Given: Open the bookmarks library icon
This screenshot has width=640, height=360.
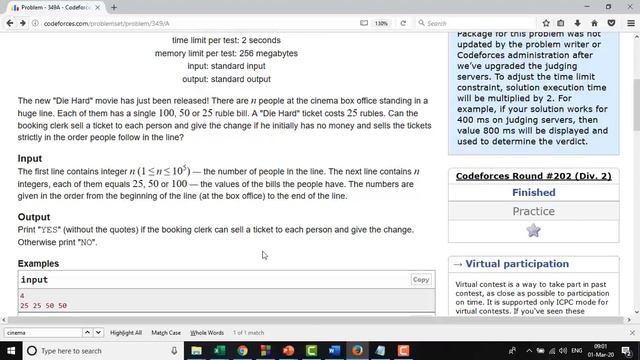Looking at the screenshot, I should (561, 23).
